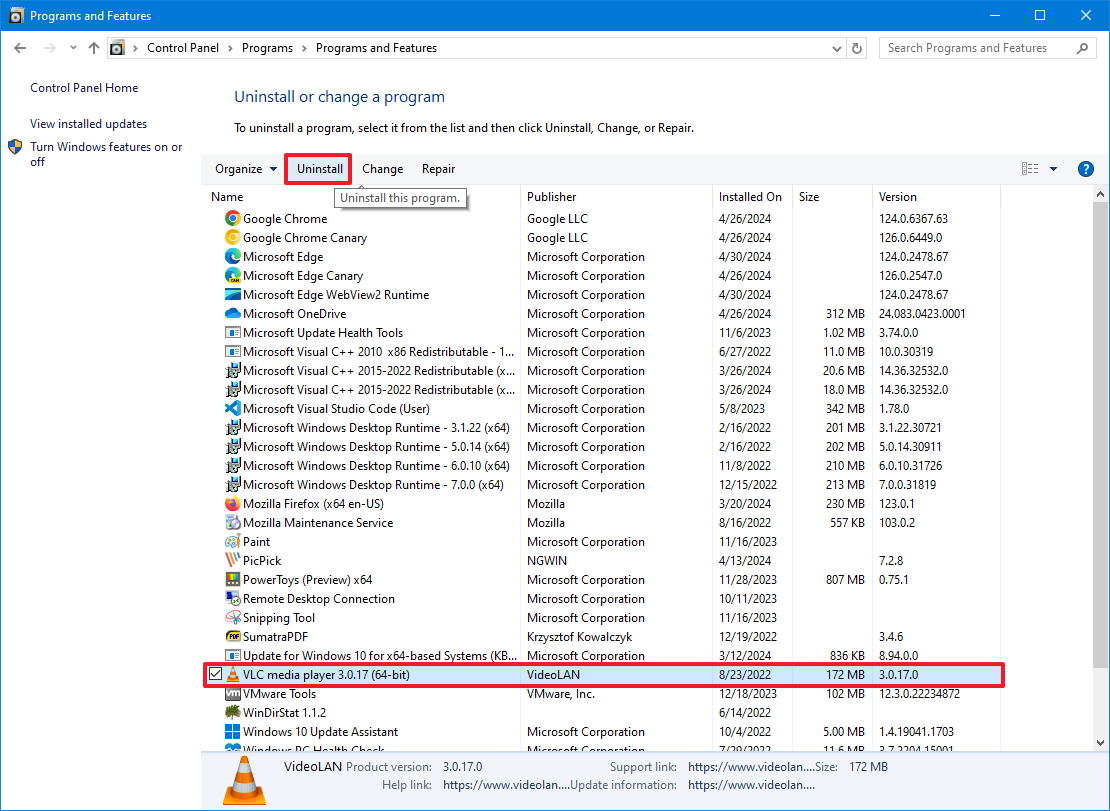Screen dimensions: 1110x811
Task: Select the VLC media player cone icon
Action: click(232, 674)
